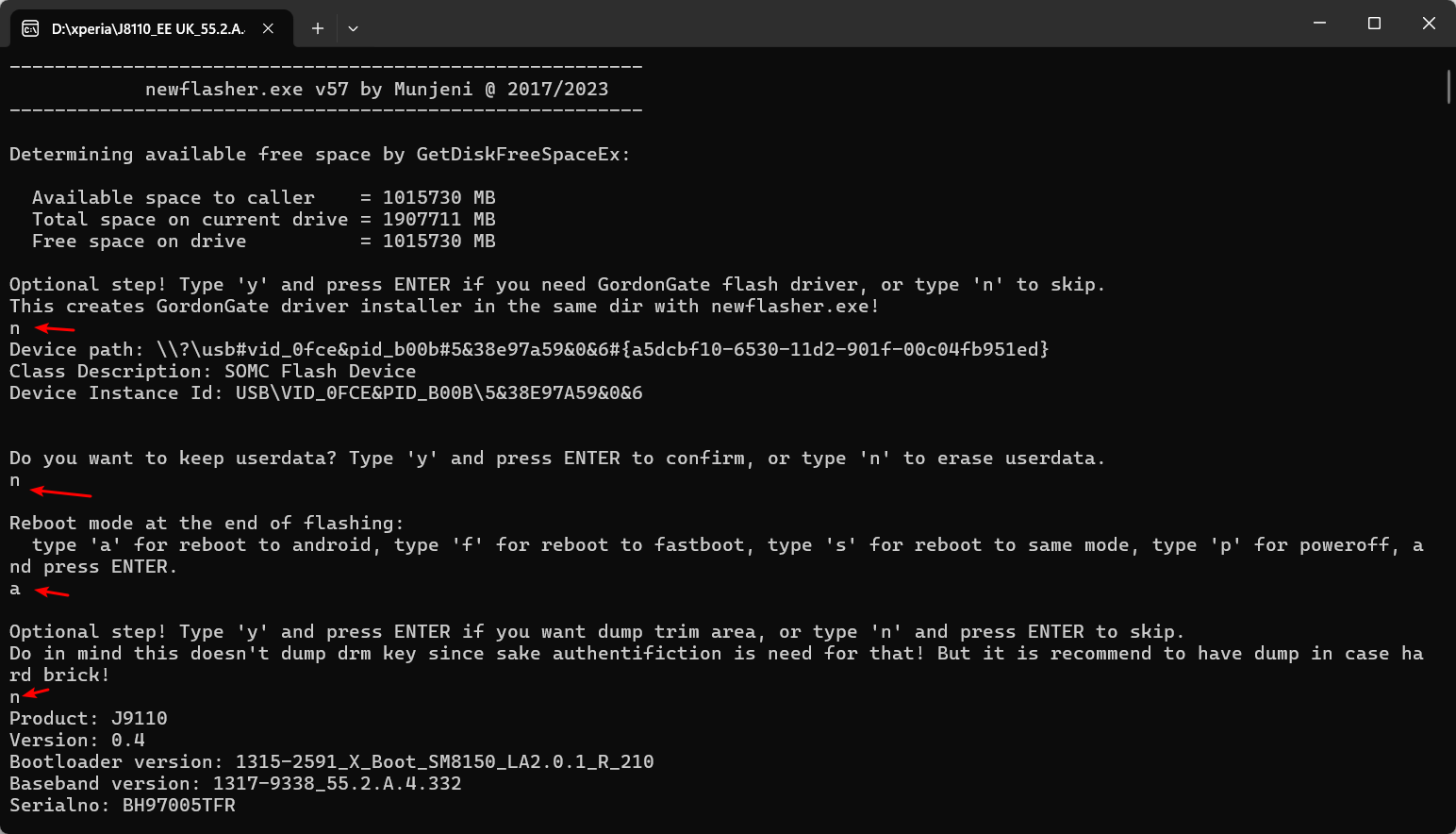Close the terminal window
This screenshot has height=834, width=1456.
(1429, 23)
